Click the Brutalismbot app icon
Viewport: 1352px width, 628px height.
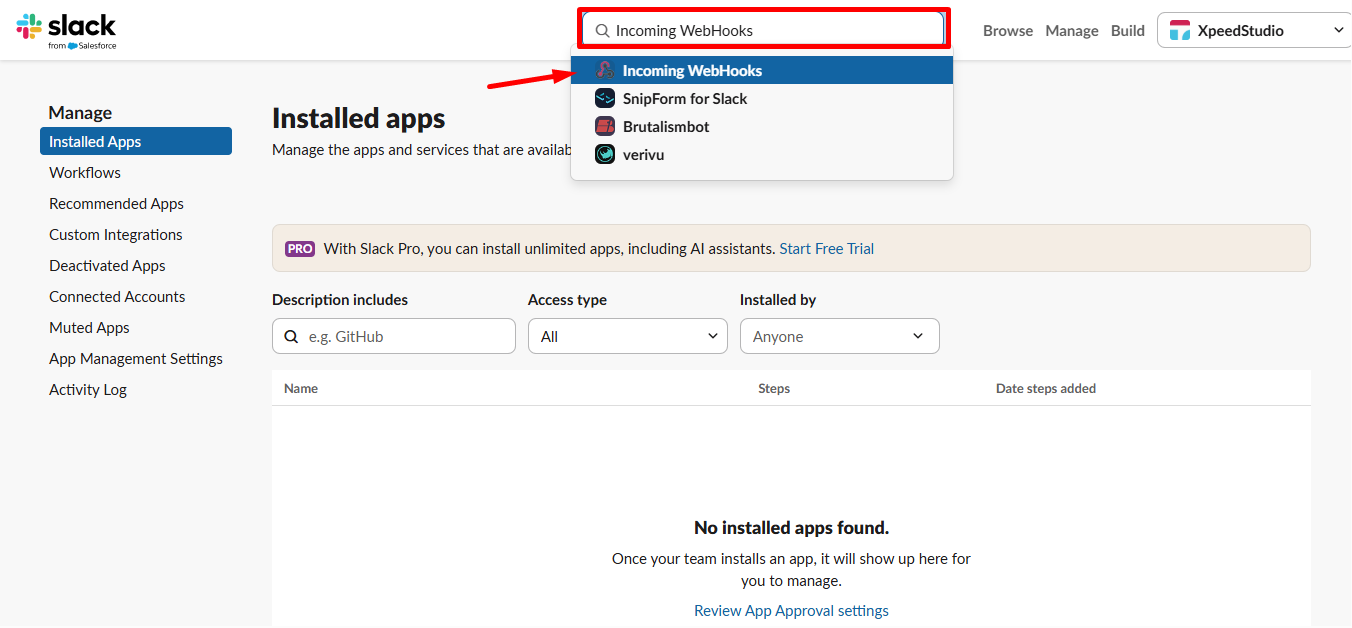click(x=604, y=126)
